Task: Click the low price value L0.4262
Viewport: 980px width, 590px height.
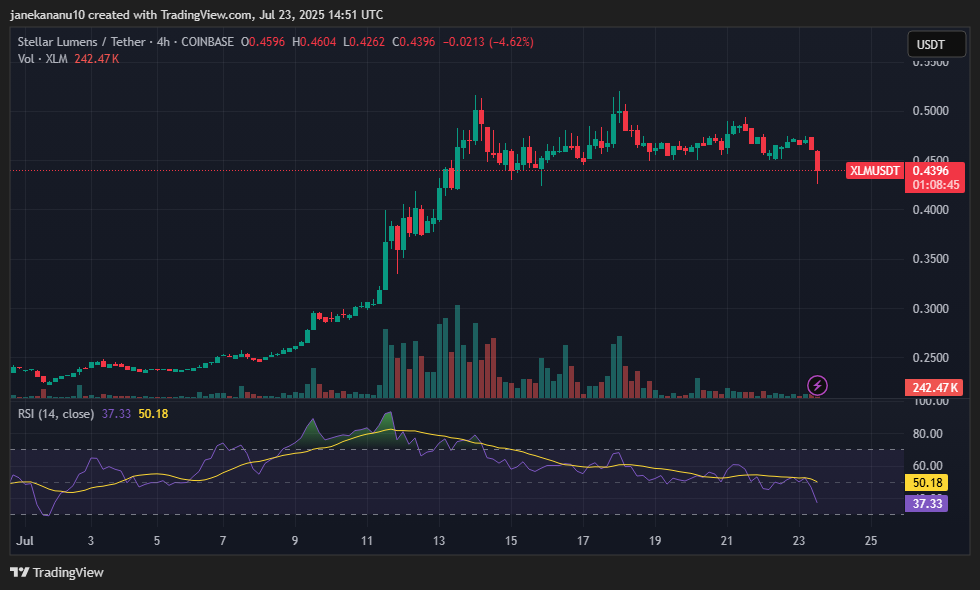Action: [x=364, y=42]
